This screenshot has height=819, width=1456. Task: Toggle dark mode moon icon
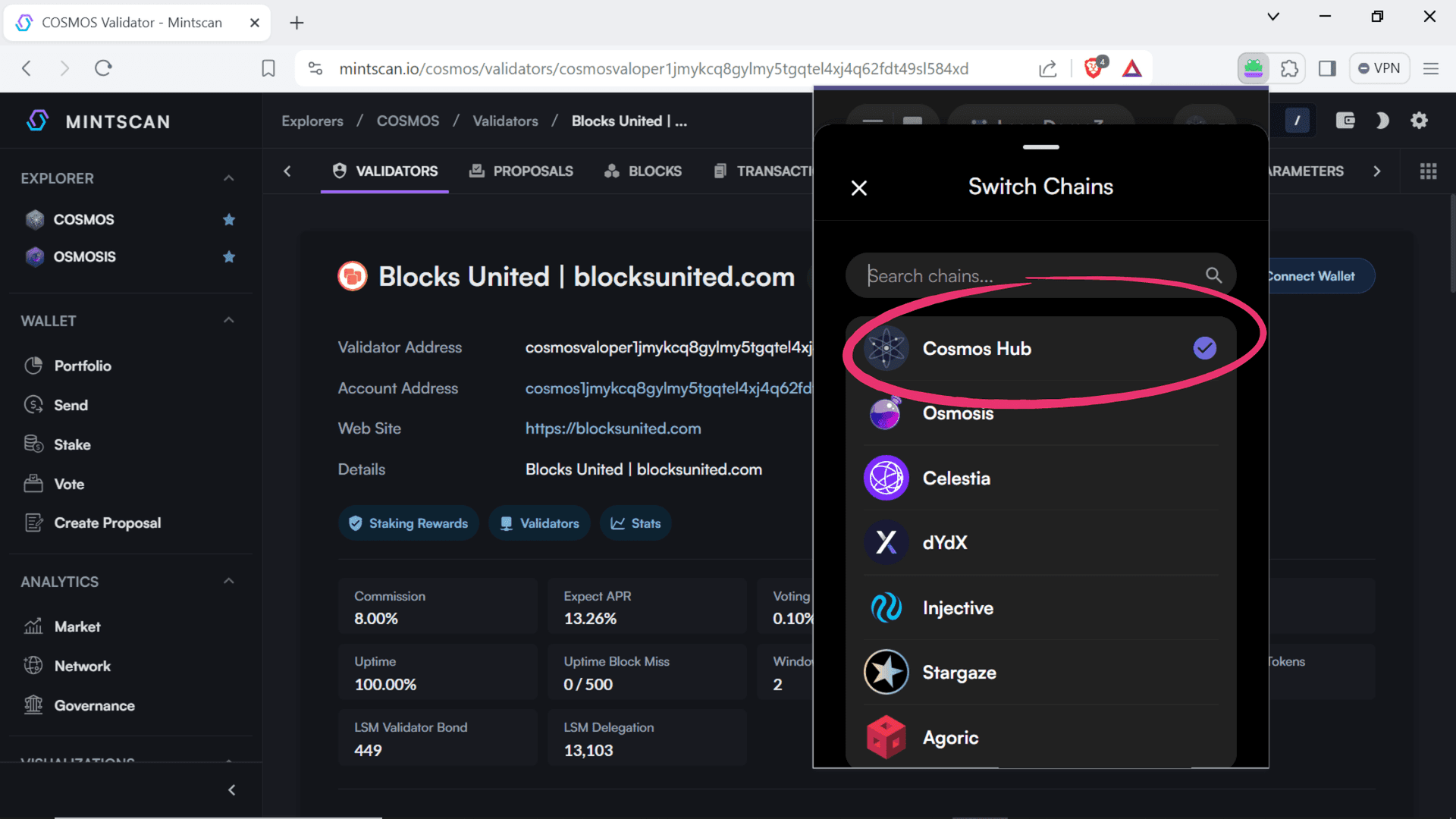point(1382,121)
